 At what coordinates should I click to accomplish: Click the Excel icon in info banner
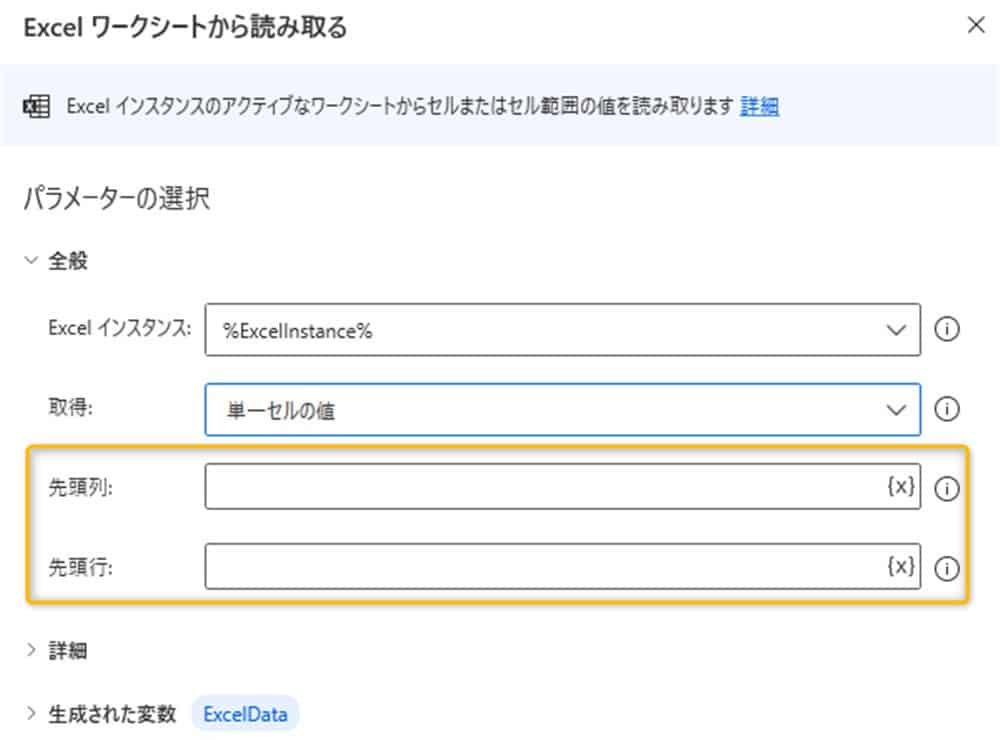[x=37, y=106]
